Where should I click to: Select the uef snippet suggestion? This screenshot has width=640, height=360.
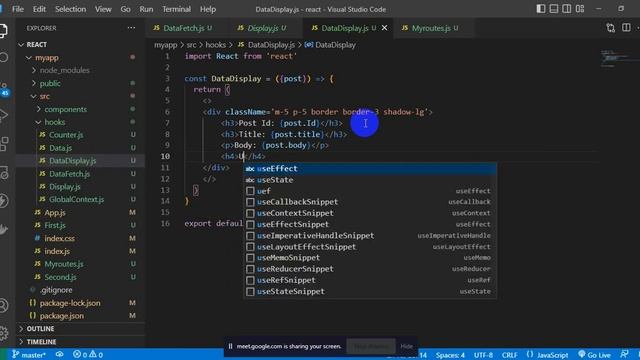pyautogui.click(x=370, y=191)
